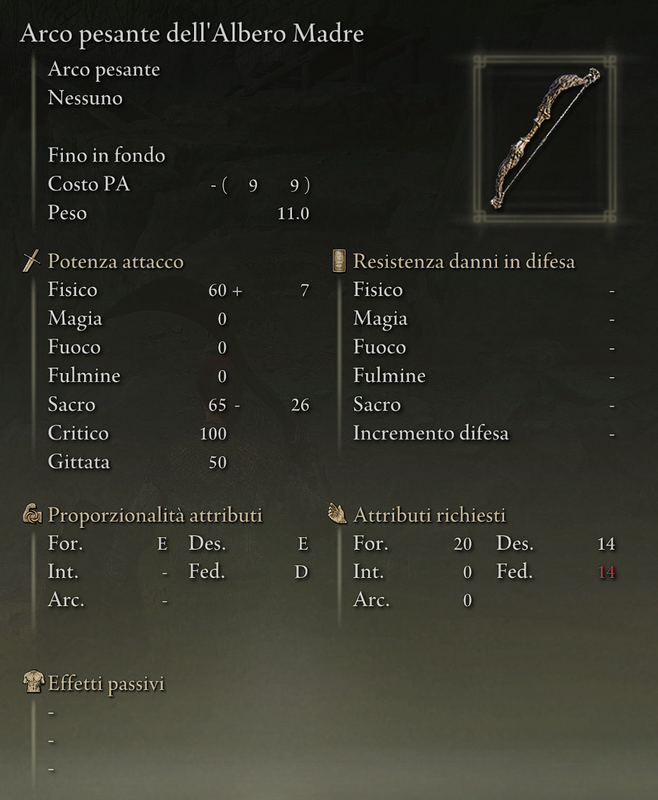The width and height of the screenshot is (658, 800).
Task: Select the Incremento difesa row
Action: [484, 433]
